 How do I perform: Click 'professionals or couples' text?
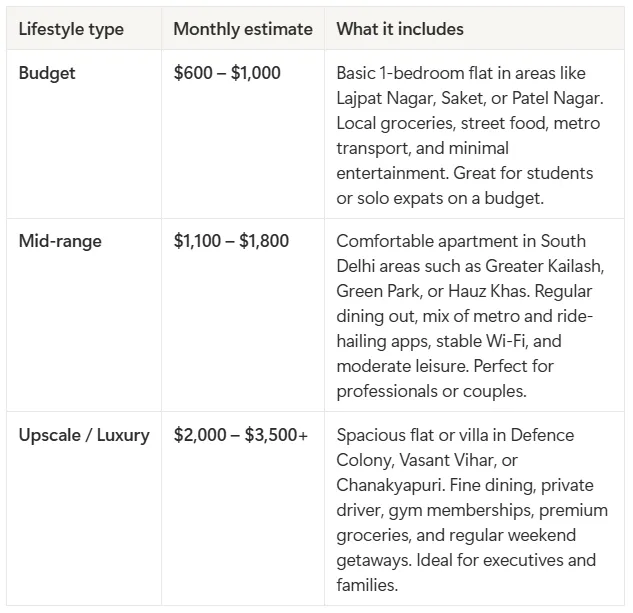point(431,391)
